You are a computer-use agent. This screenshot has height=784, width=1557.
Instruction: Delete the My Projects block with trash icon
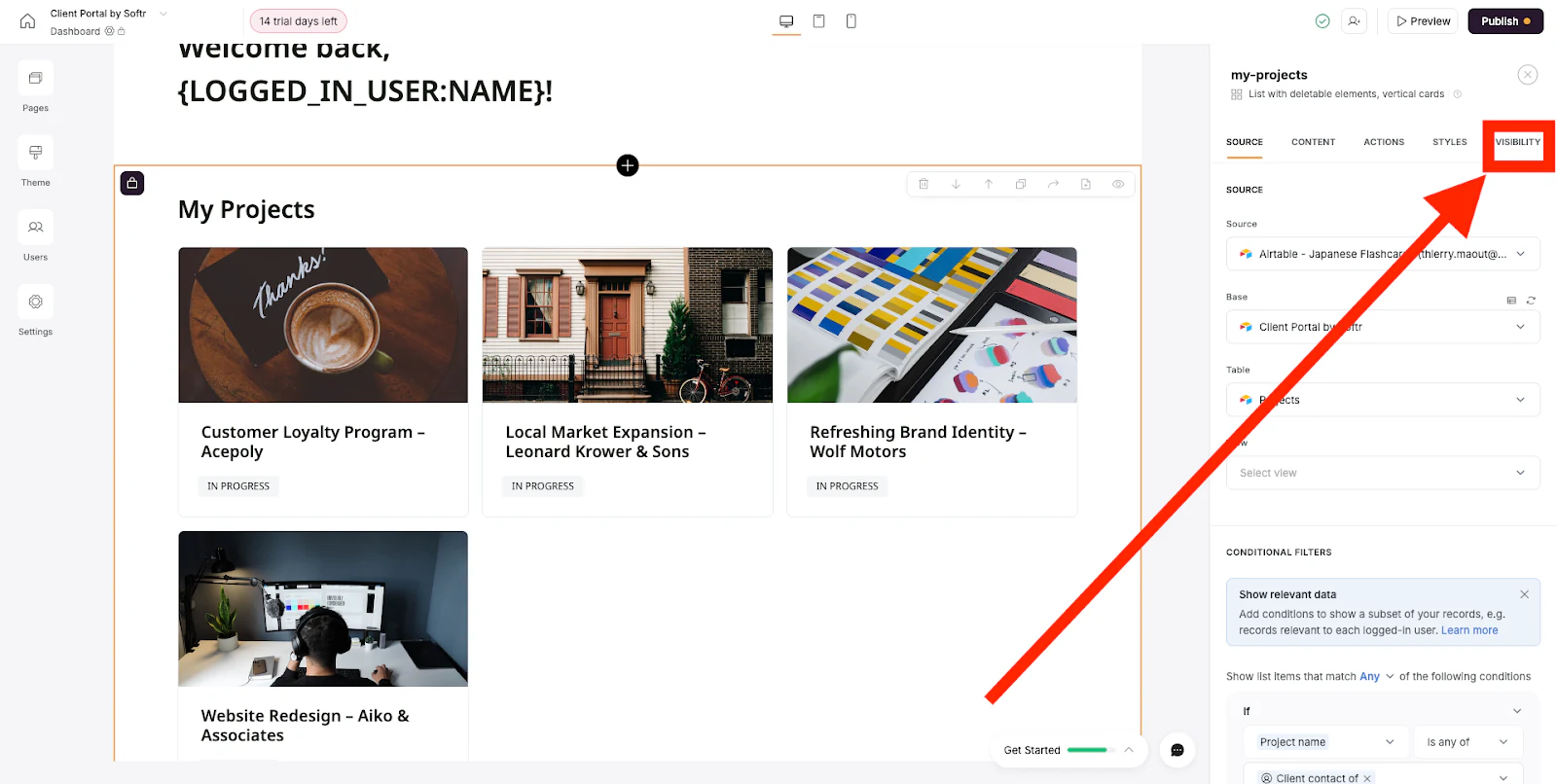923,184
